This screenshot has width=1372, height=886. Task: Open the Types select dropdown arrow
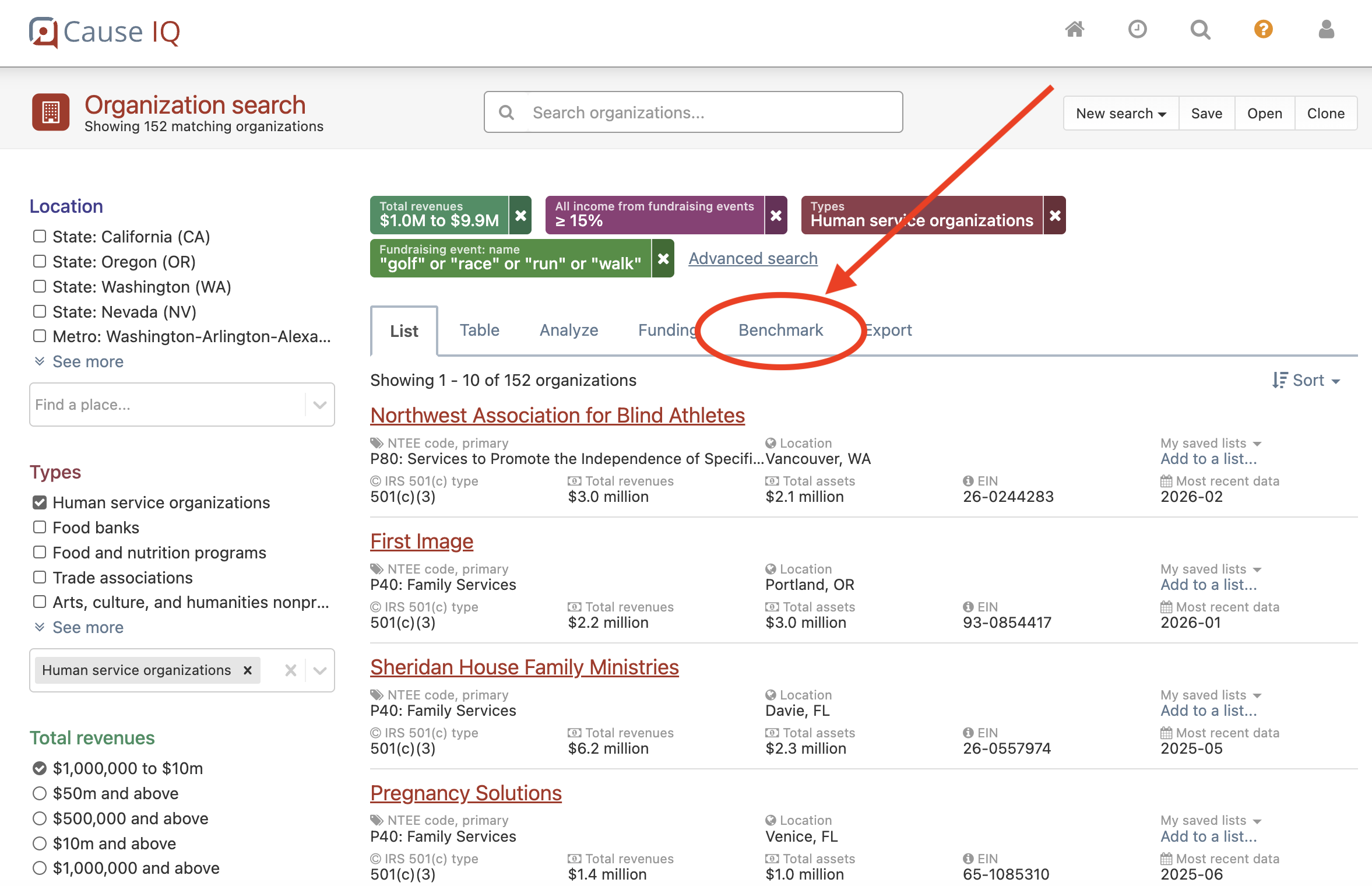point(319,670)
